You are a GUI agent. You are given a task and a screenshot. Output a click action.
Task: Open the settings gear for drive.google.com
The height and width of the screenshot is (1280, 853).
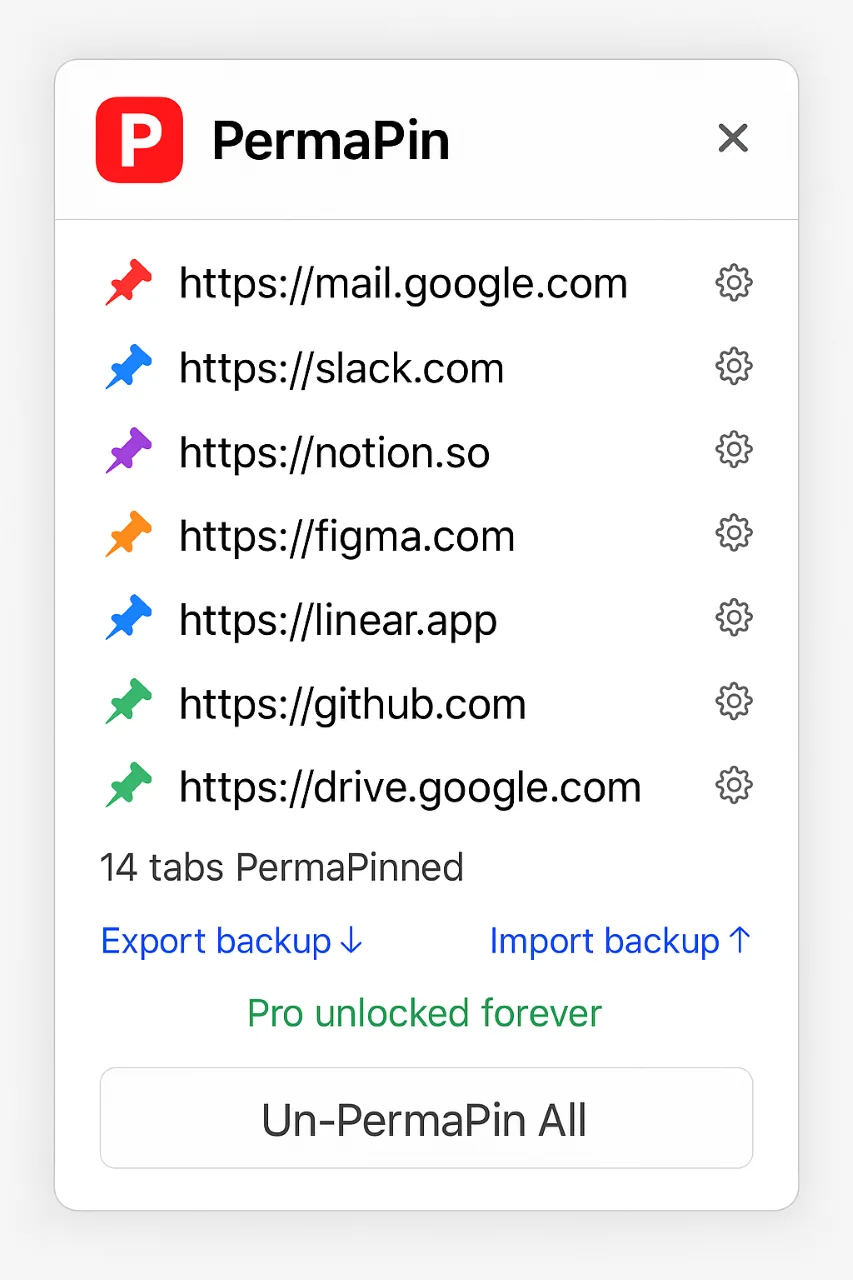733,785
